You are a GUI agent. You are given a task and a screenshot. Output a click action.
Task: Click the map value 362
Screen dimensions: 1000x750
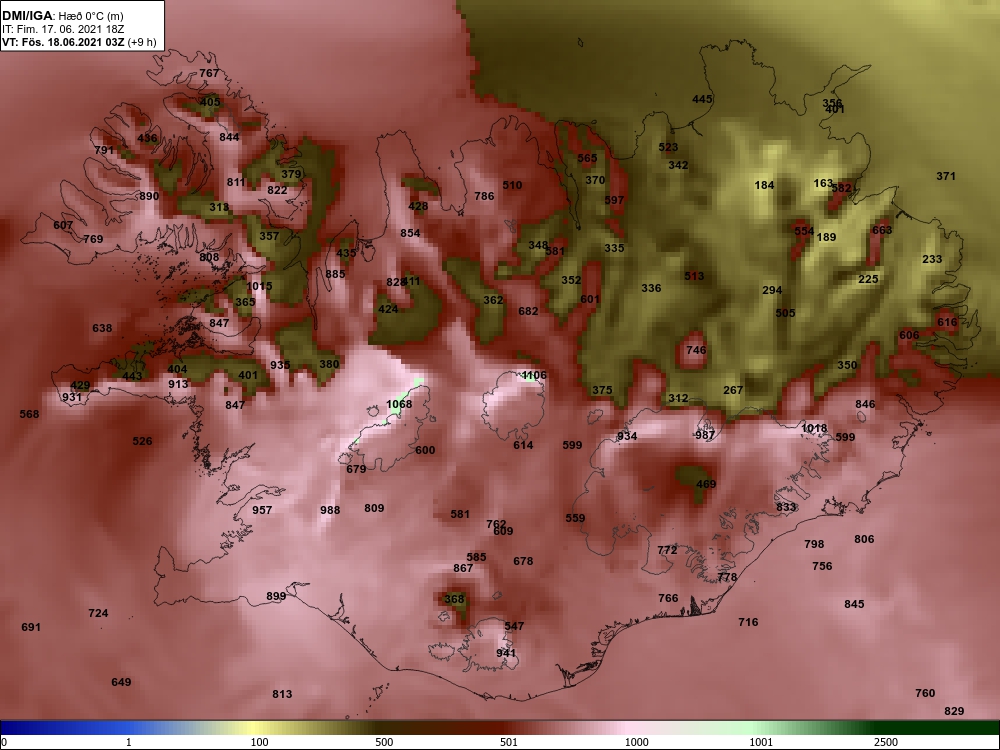493,300
